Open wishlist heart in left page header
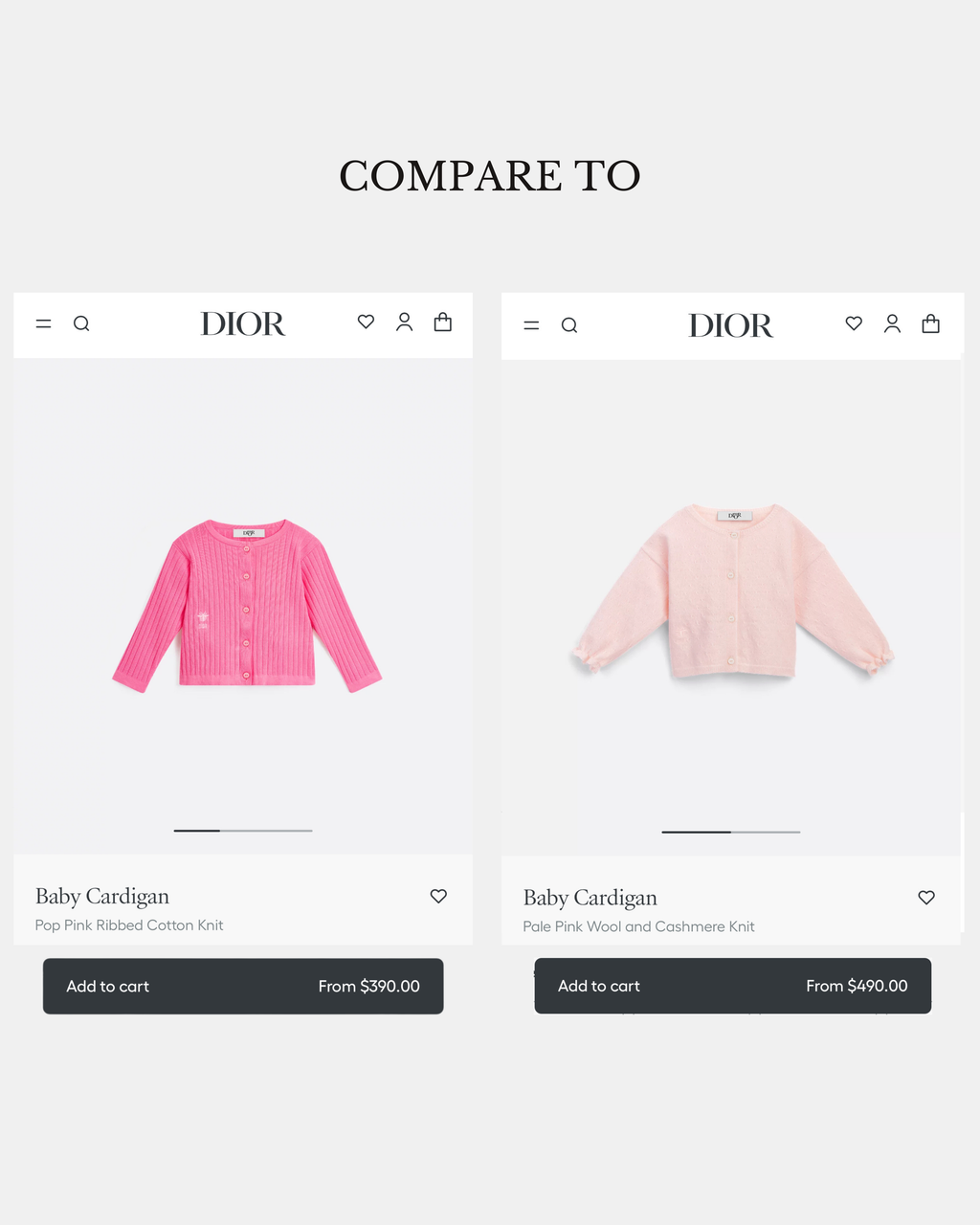Viewport: 980px width, 1225px height. tap(366, 323)
